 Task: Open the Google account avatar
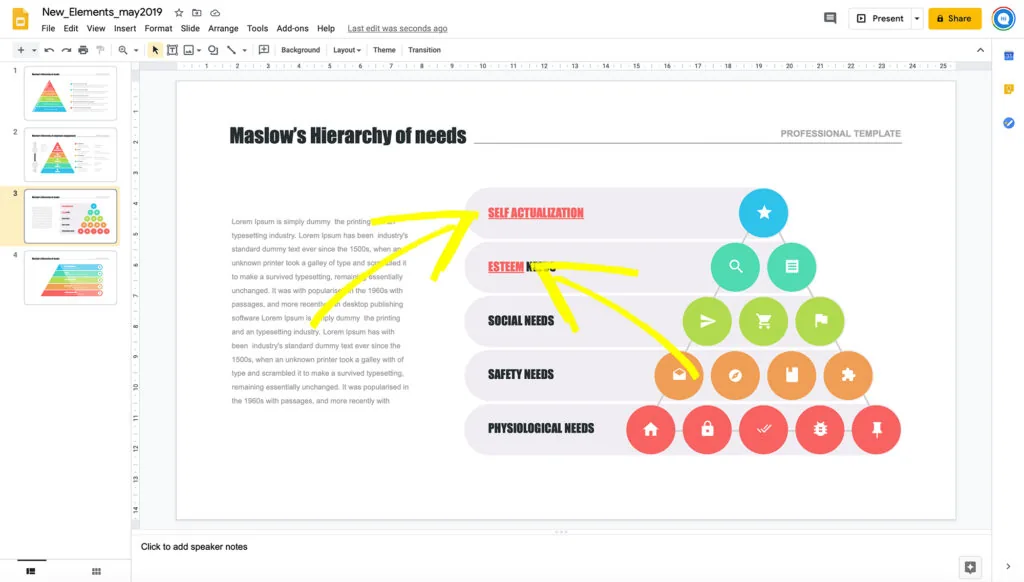[x=1004, y=18]
